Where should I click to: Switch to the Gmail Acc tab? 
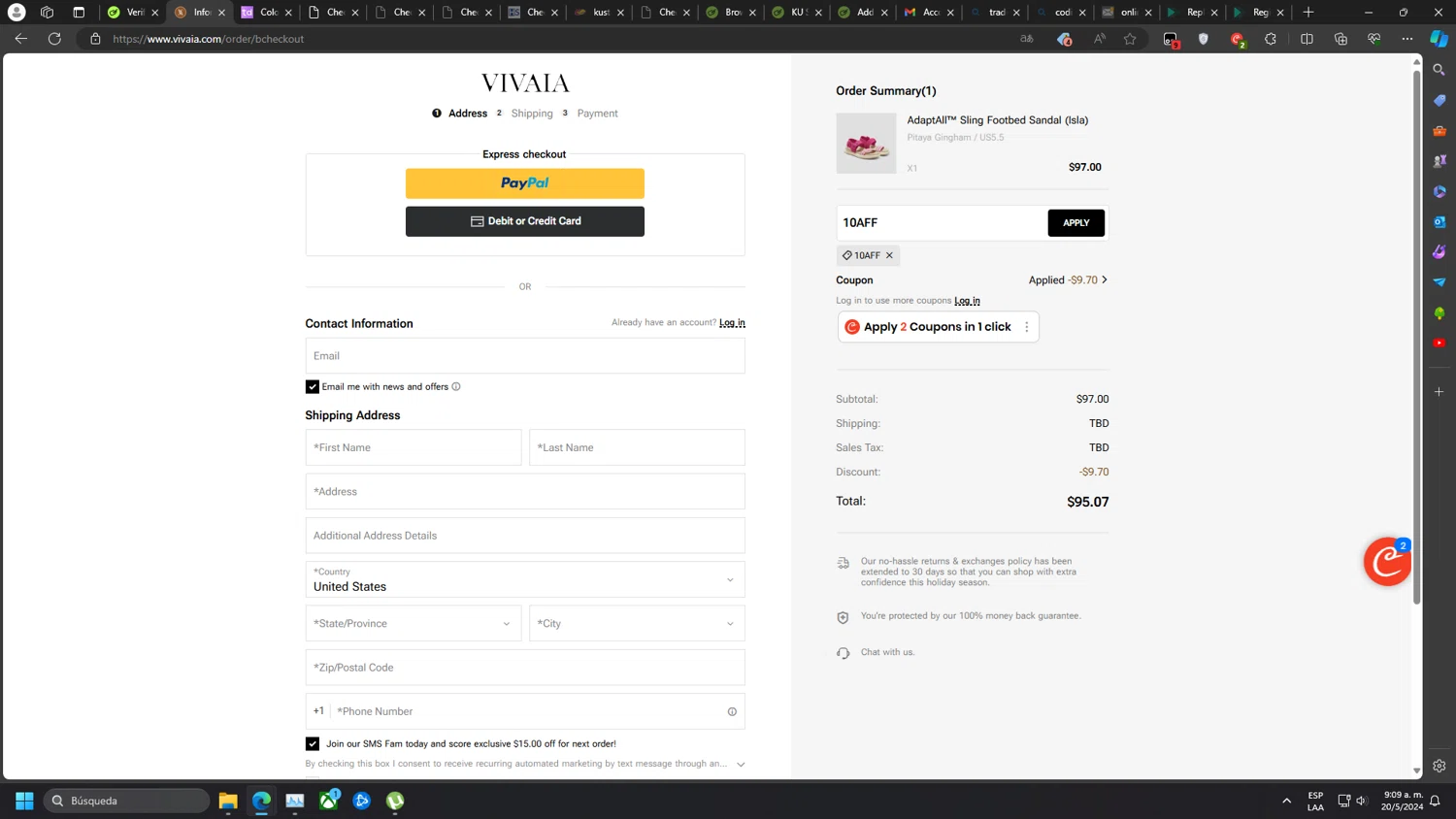[x=929, y=13]
